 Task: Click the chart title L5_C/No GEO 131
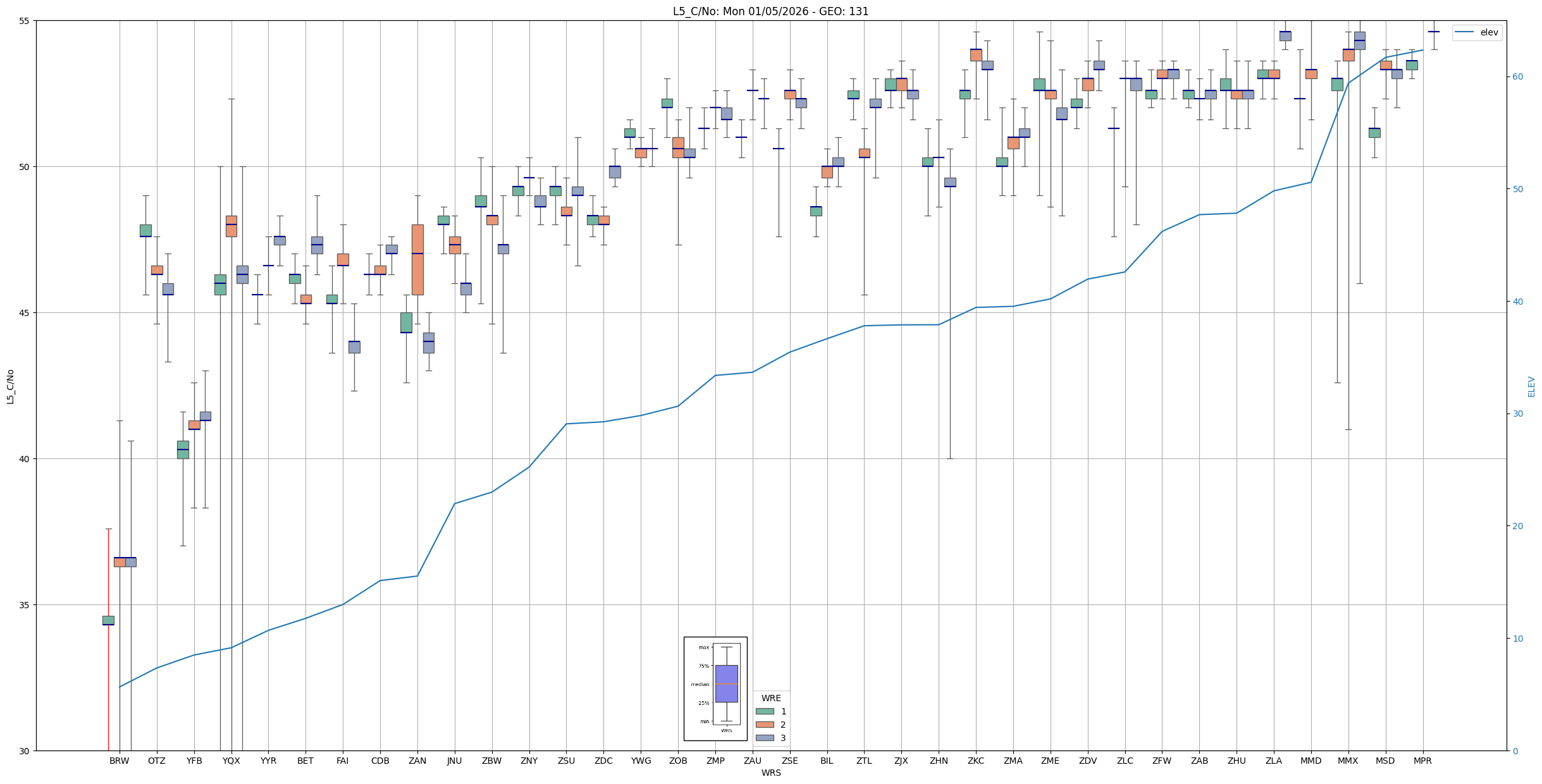tap(770, 11)
